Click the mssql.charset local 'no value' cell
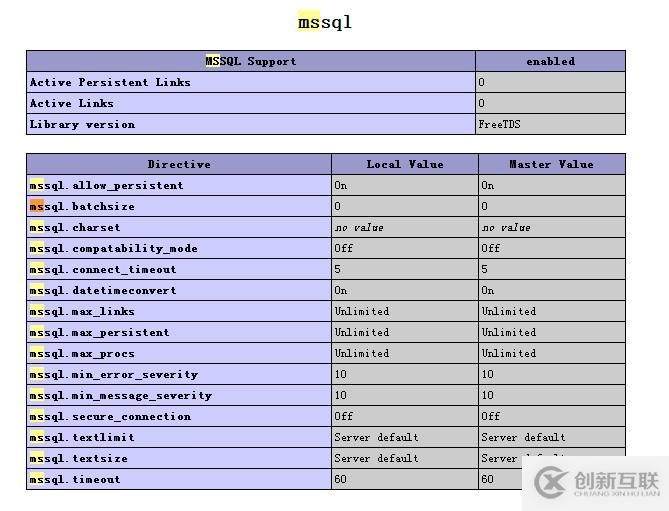The image size is (669, 511). coord(359,227)
